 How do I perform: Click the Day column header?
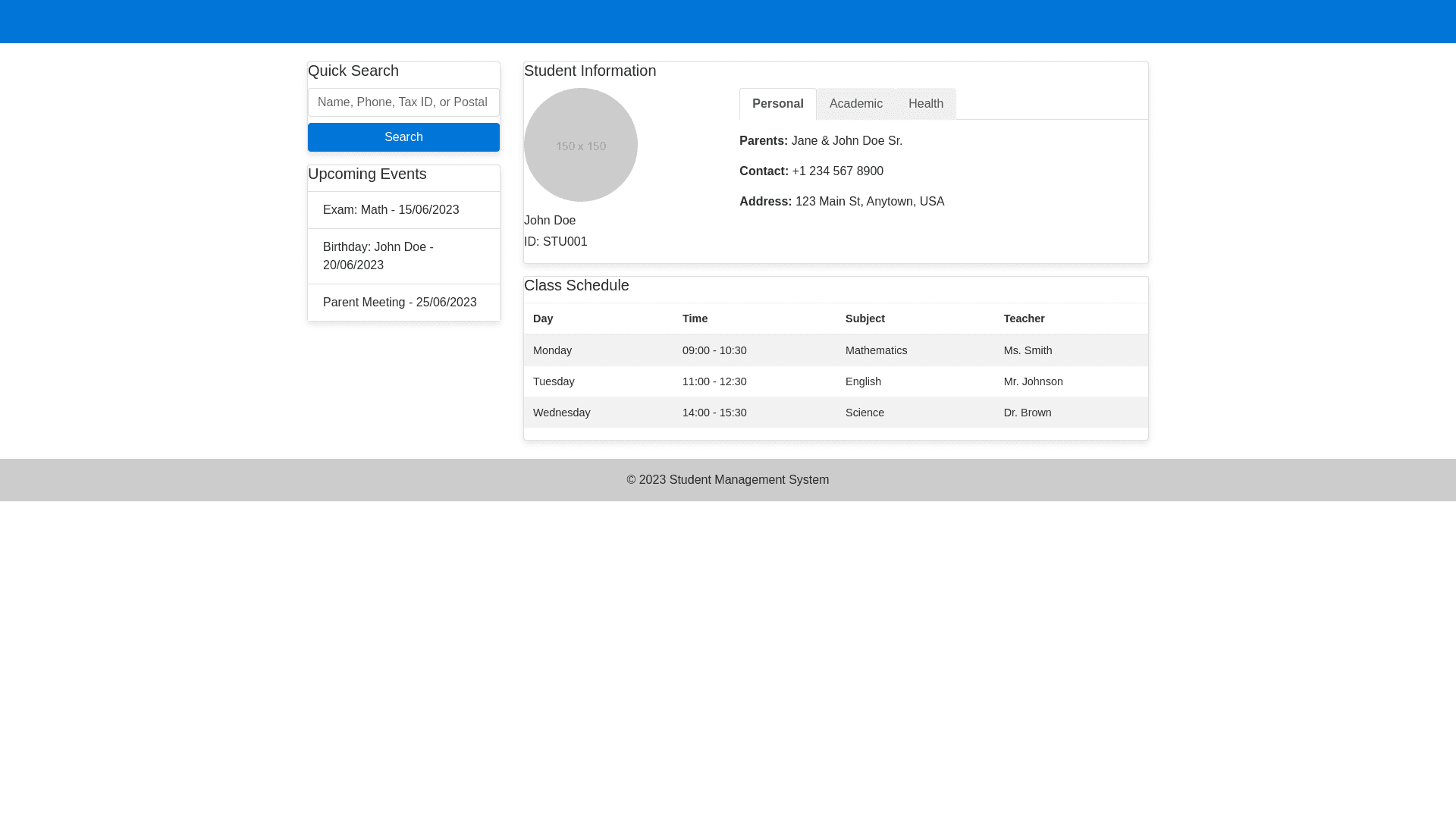coord(543,318)
